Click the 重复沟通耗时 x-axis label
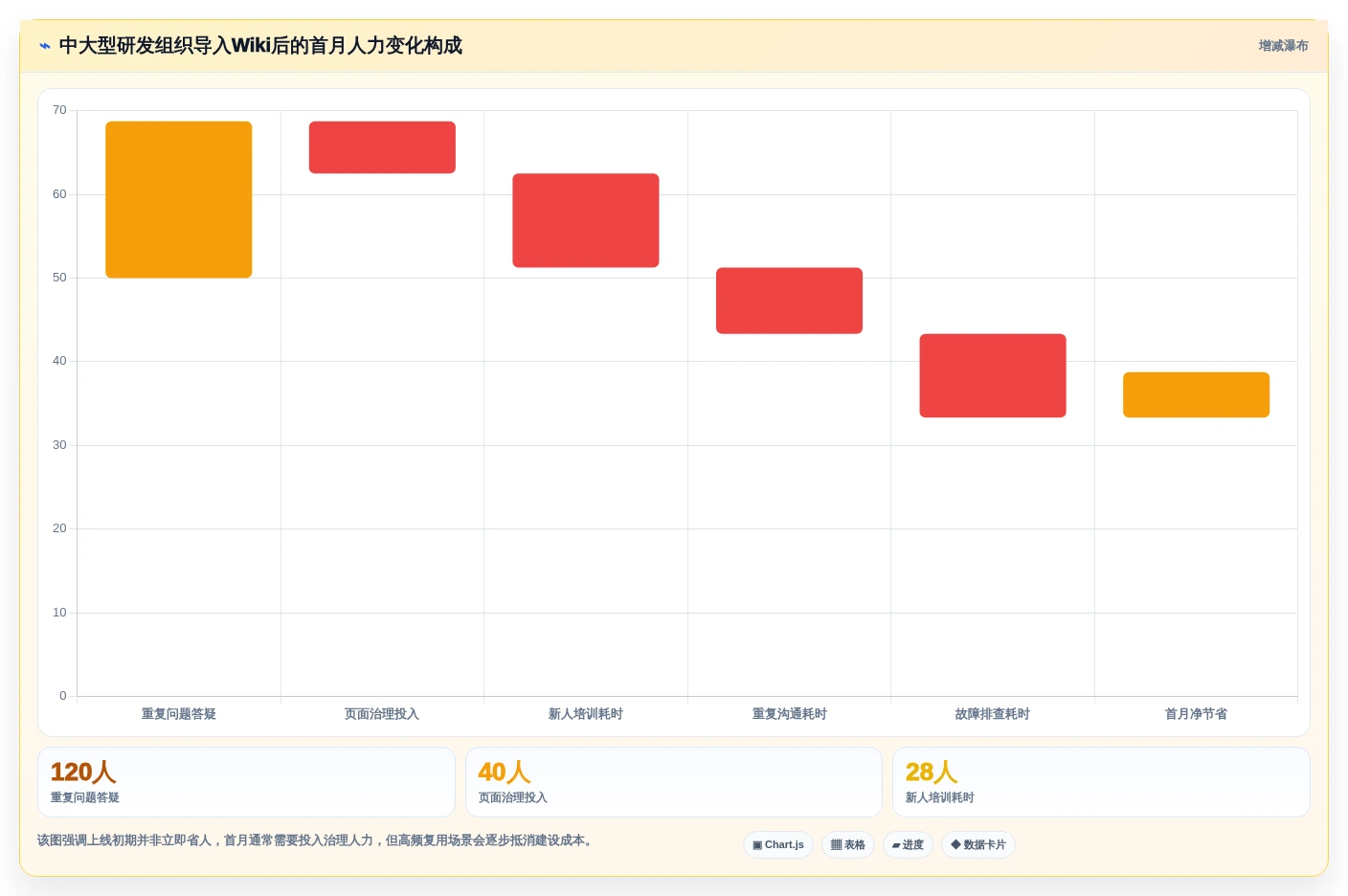The image size is (1348, 896). click(789, 714)
